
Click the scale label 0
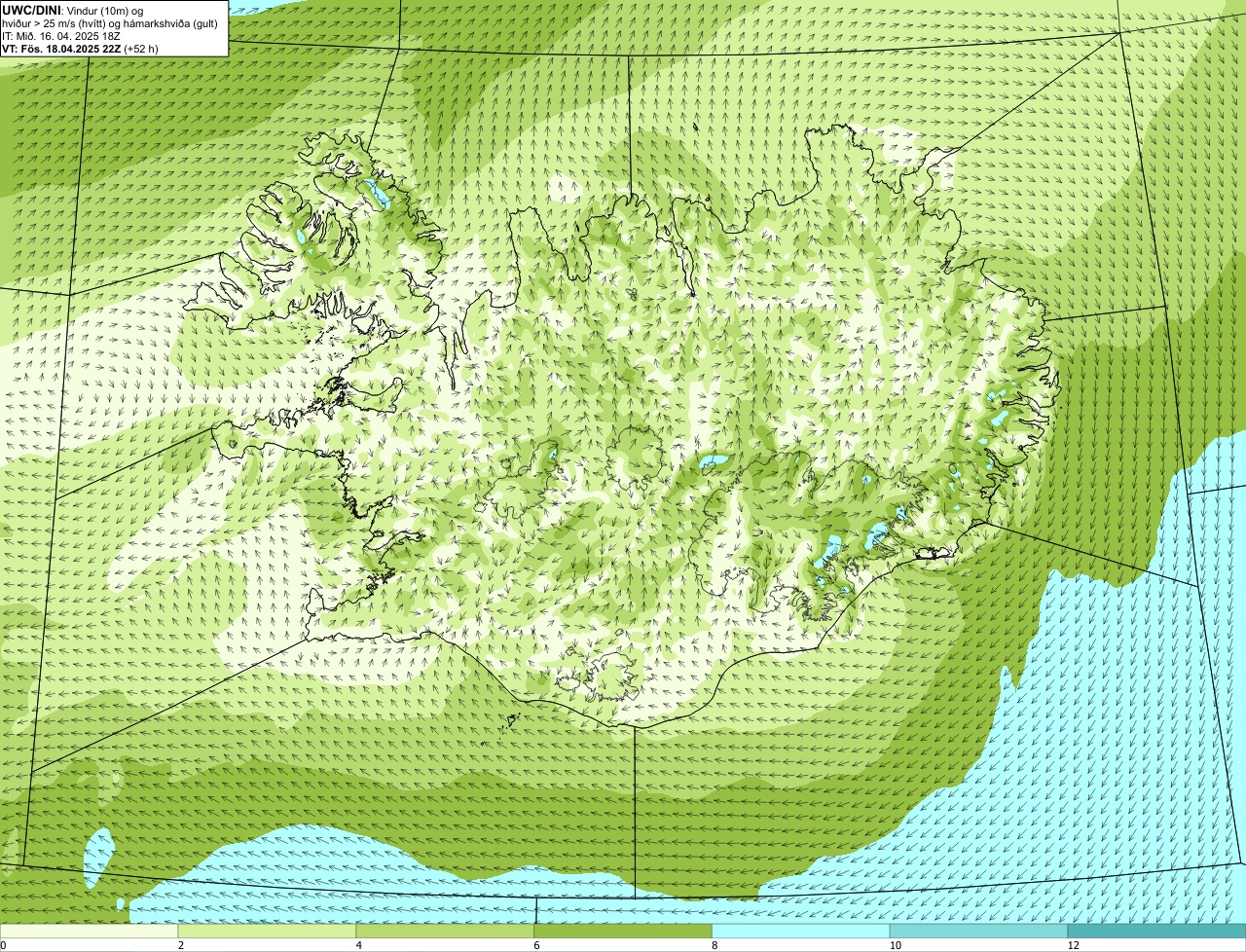[x=3, y=945]
